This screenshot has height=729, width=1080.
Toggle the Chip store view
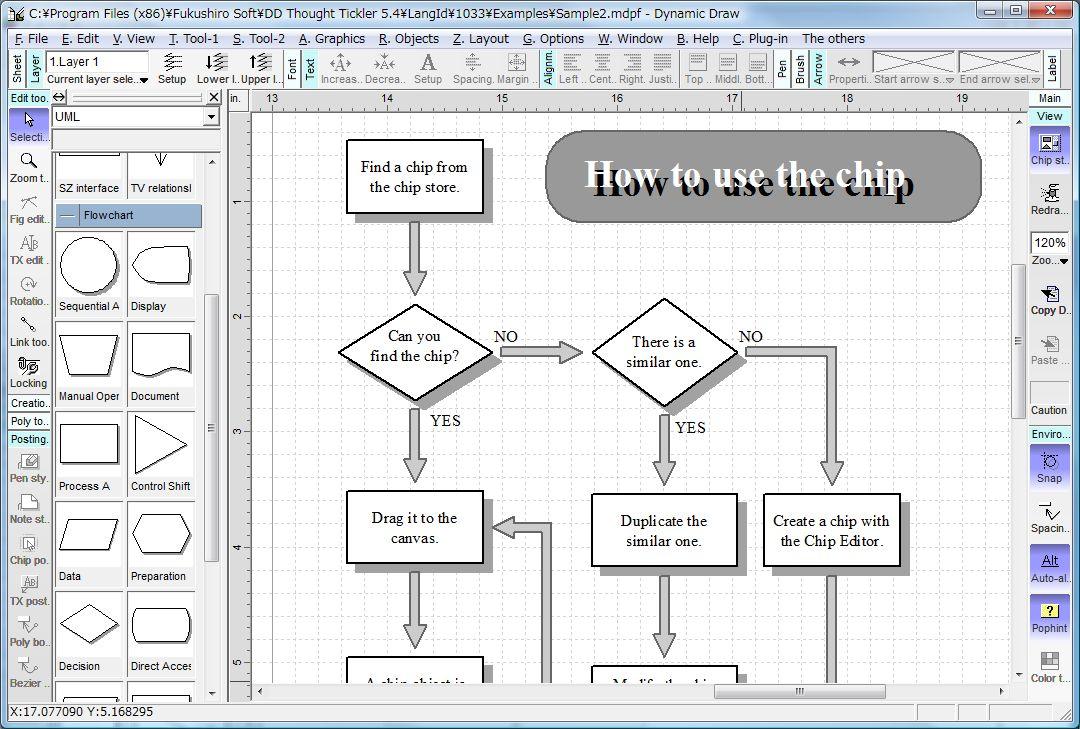tap(1049, 149)
